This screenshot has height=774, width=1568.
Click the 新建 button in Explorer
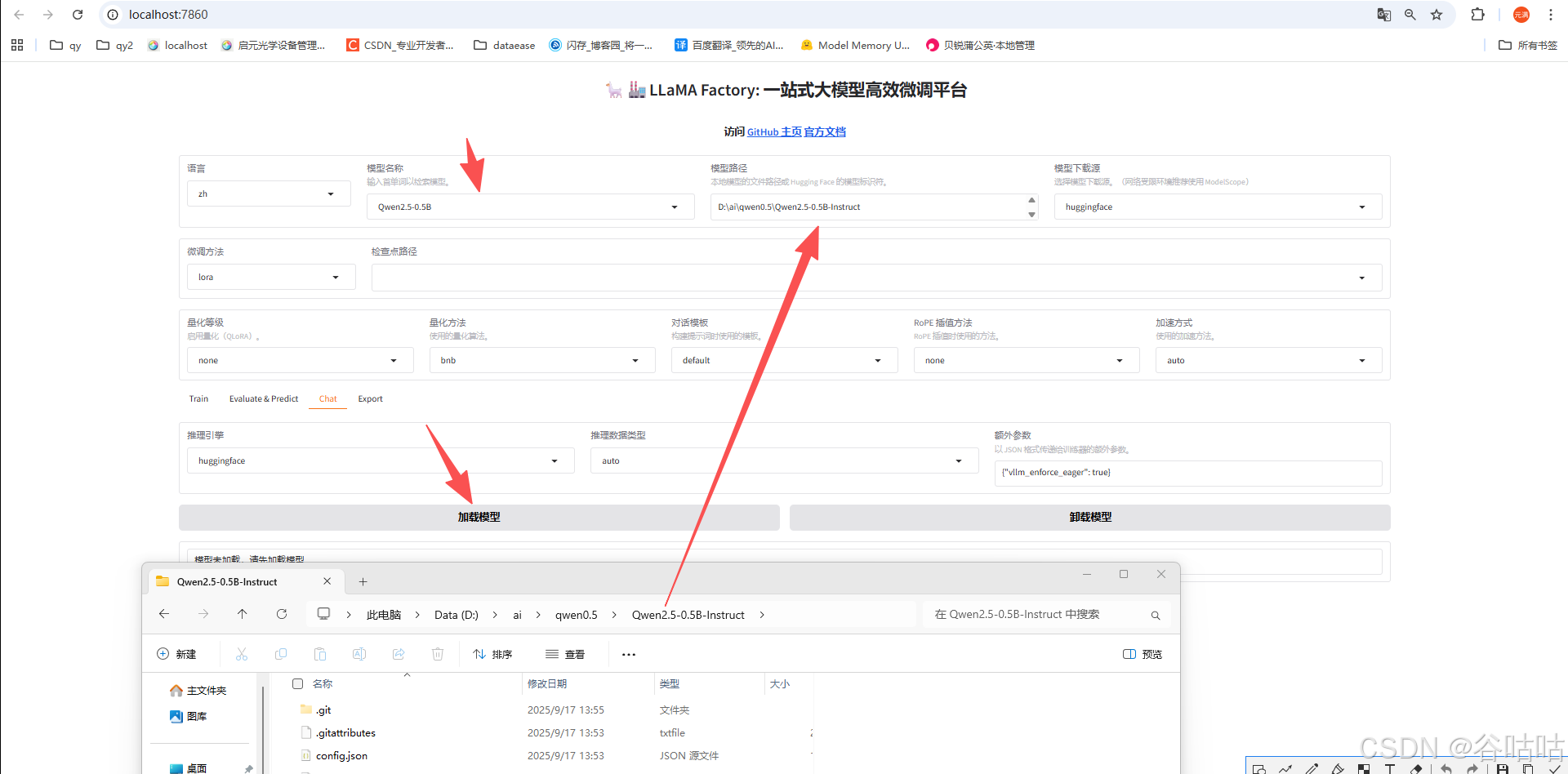tap(176, 654)
